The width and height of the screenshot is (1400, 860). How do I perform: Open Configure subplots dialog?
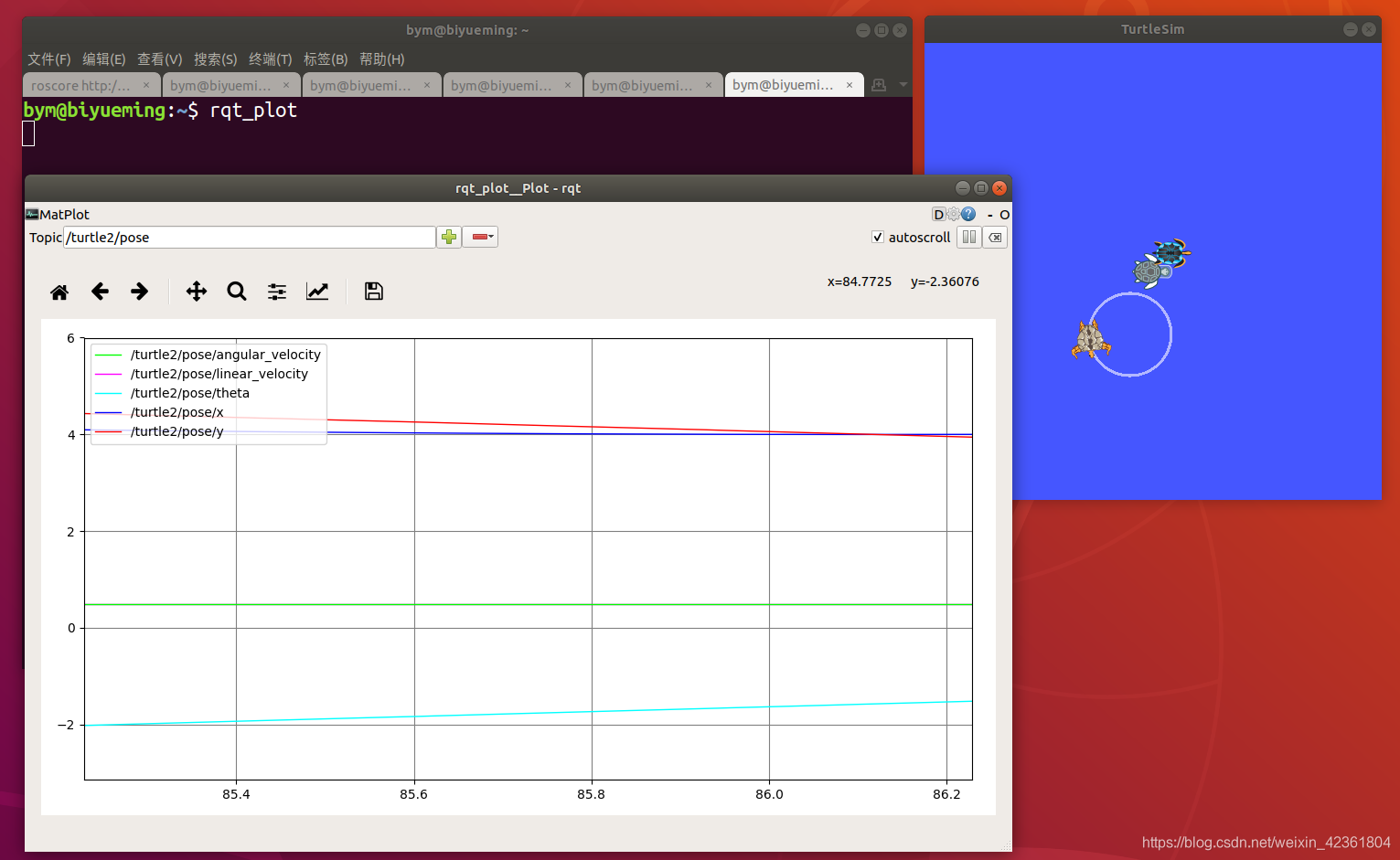(277, 292)
